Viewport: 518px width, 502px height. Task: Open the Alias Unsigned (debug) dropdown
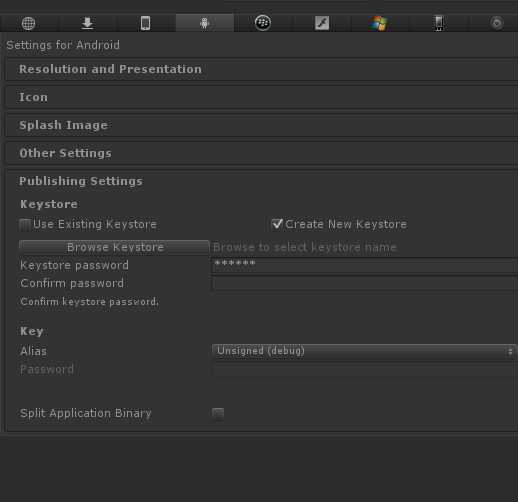click(x=365, y=351)
